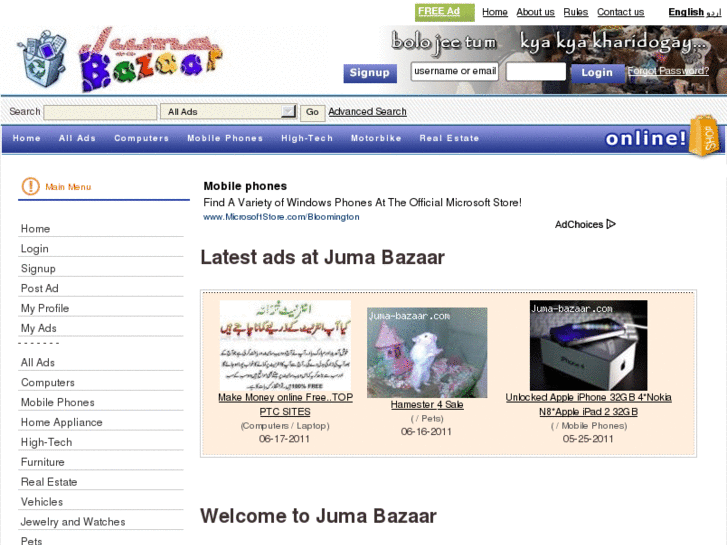Select All Ads in the blue navbar

(x=77, y=138)
